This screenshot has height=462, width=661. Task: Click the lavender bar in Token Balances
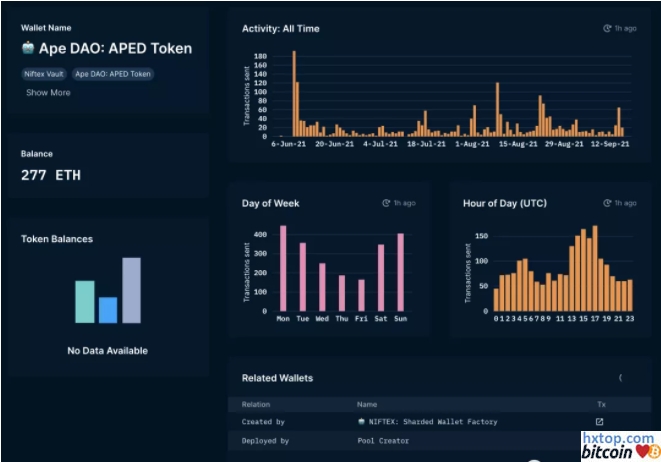click(131, 290)
